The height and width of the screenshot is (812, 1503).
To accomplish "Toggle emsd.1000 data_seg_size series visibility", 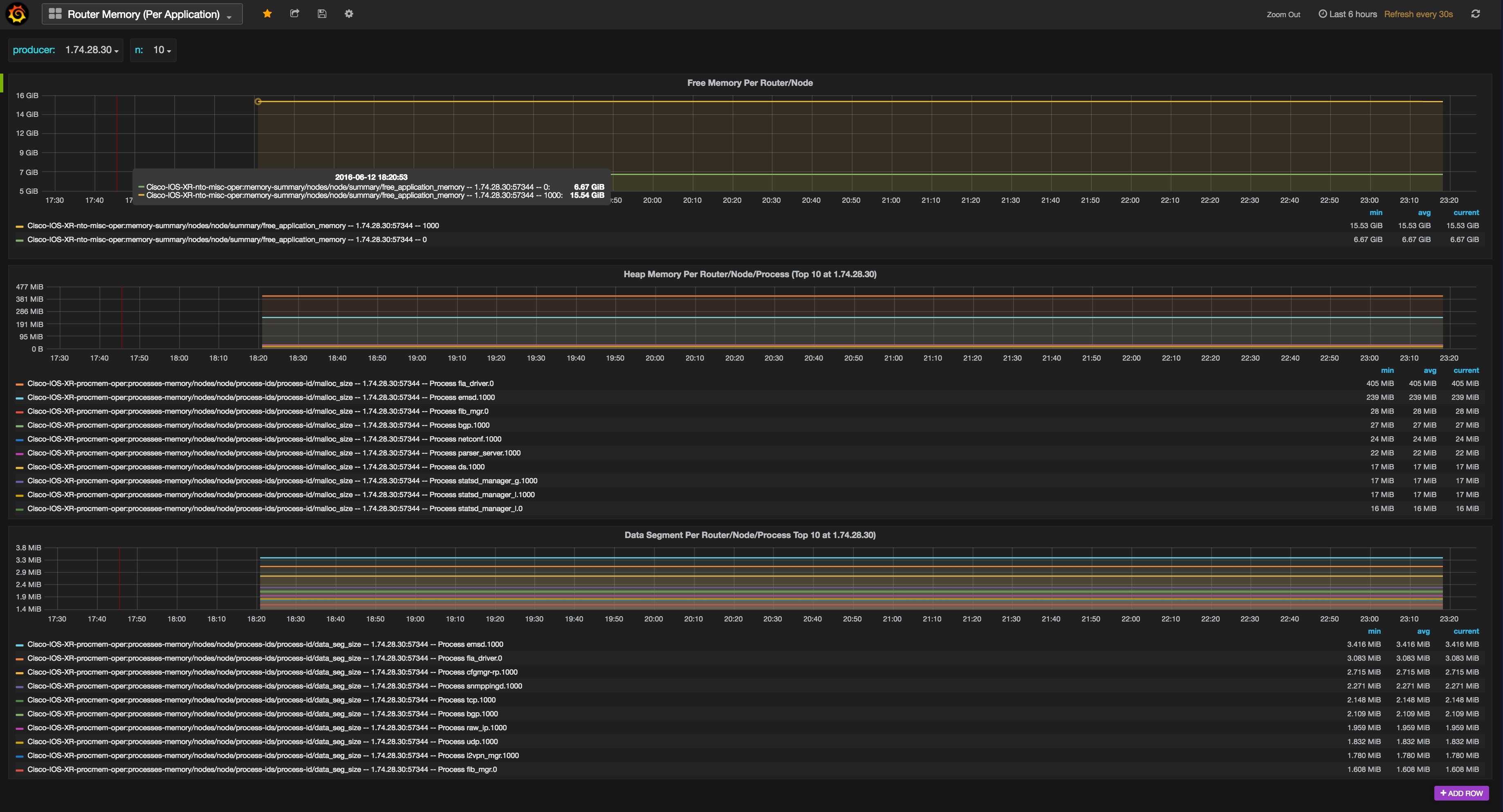I will 265,644.
